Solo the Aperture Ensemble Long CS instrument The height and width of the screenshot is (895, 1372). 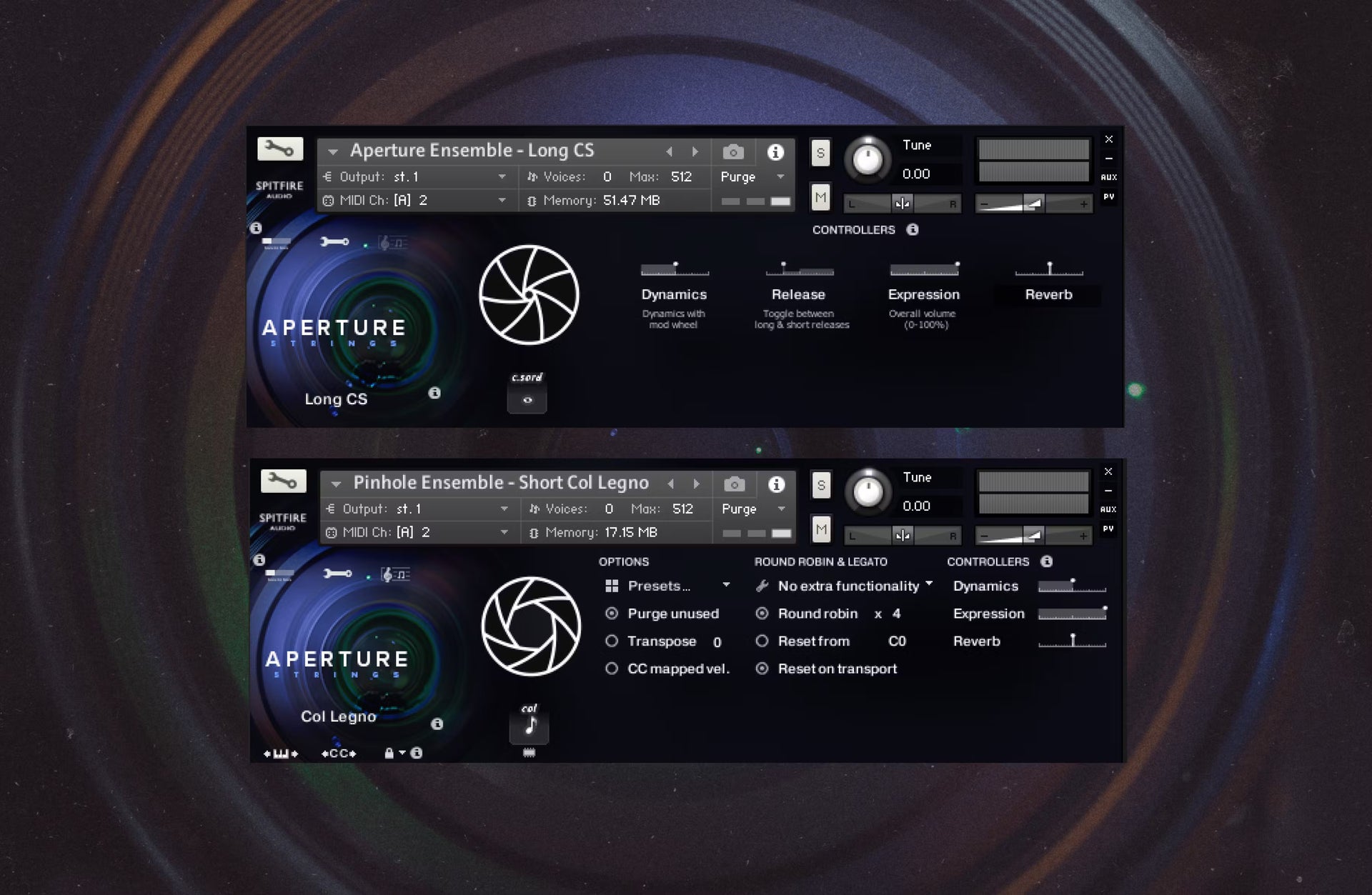click(x=820, y=153)
